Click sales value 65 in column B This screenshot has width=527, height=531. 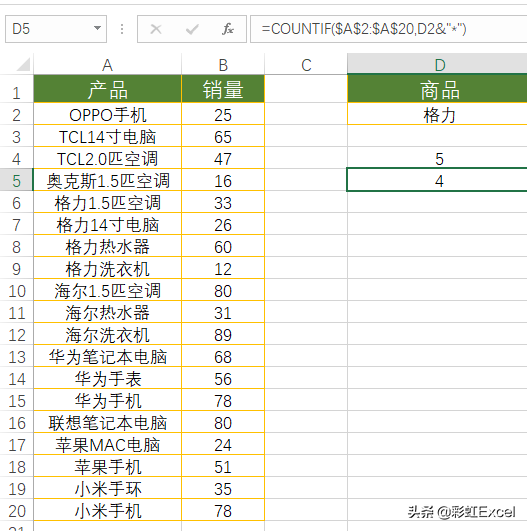pos(223,136)
